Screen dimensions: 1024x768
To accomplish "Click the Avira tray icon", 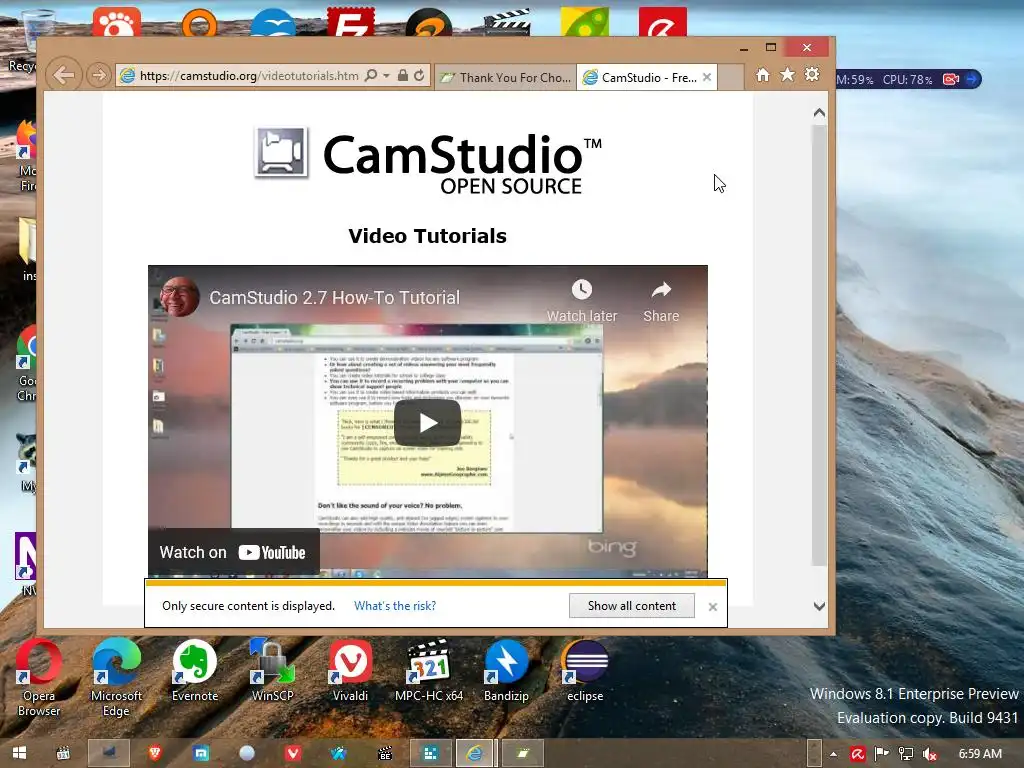I will point(857,754).
